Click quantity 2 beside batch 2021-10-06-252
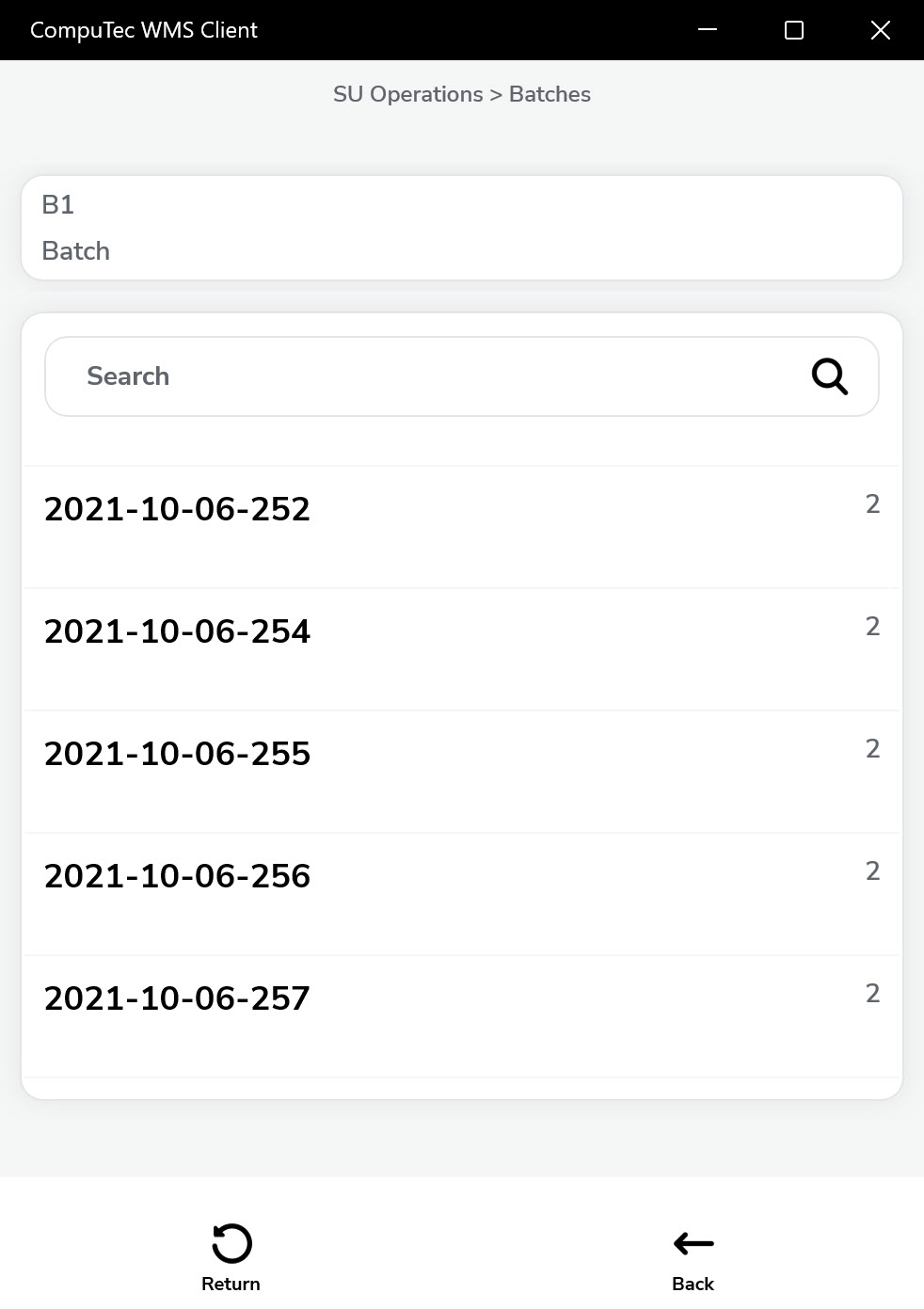This screenshot has height=1309, width=924. pos(872,504)
